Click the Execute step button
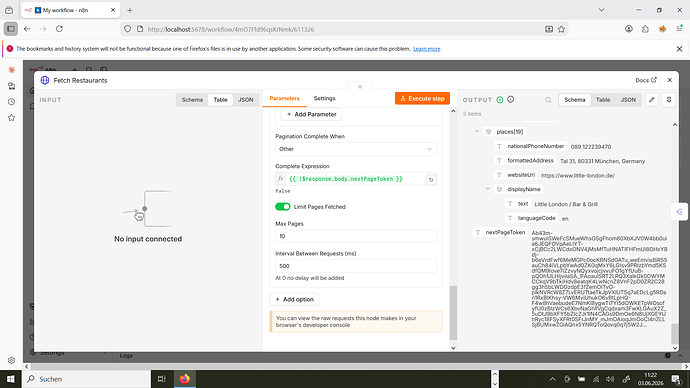Viewport: 690px width, 388px height. (x=422, y=99)
